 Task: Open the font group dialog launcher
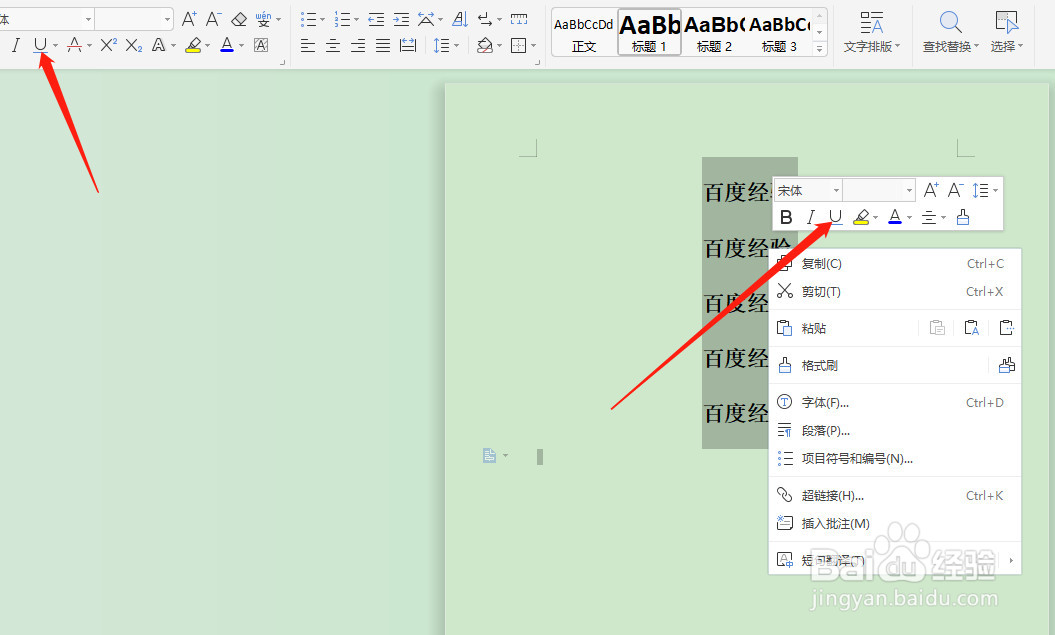click(283, 63)
